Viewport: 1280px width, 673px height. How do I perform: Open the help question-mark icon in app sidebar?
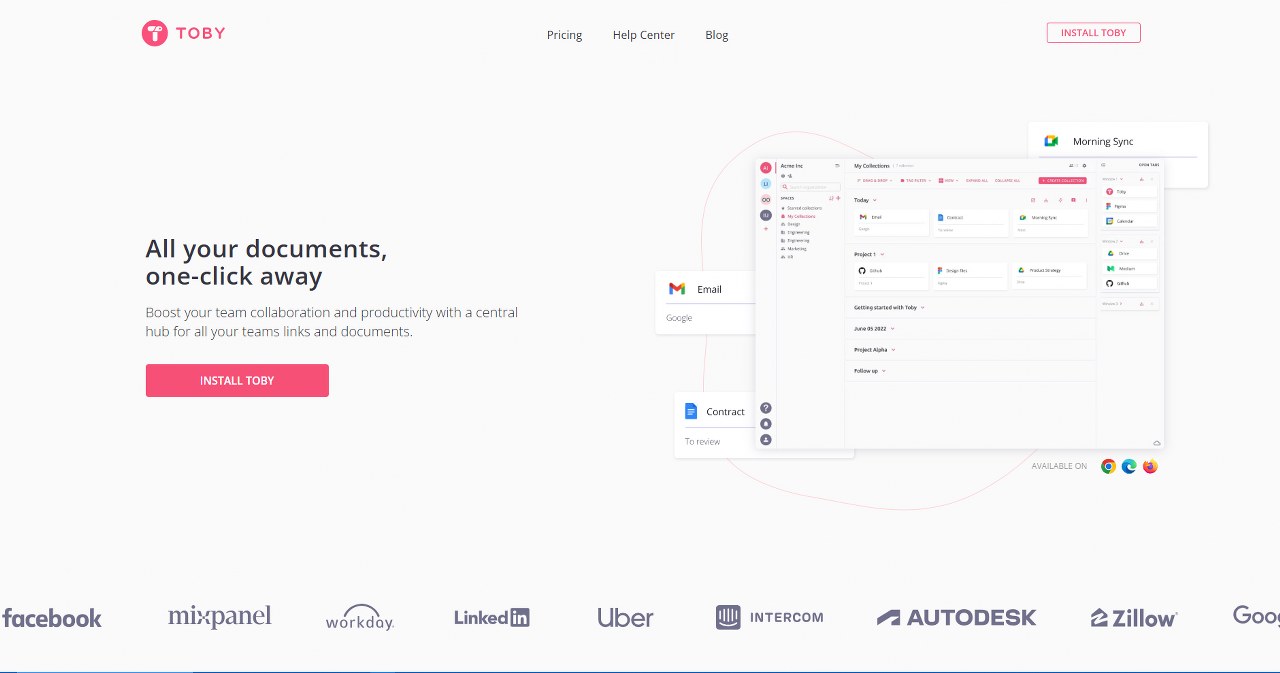[x=766, y=408]
